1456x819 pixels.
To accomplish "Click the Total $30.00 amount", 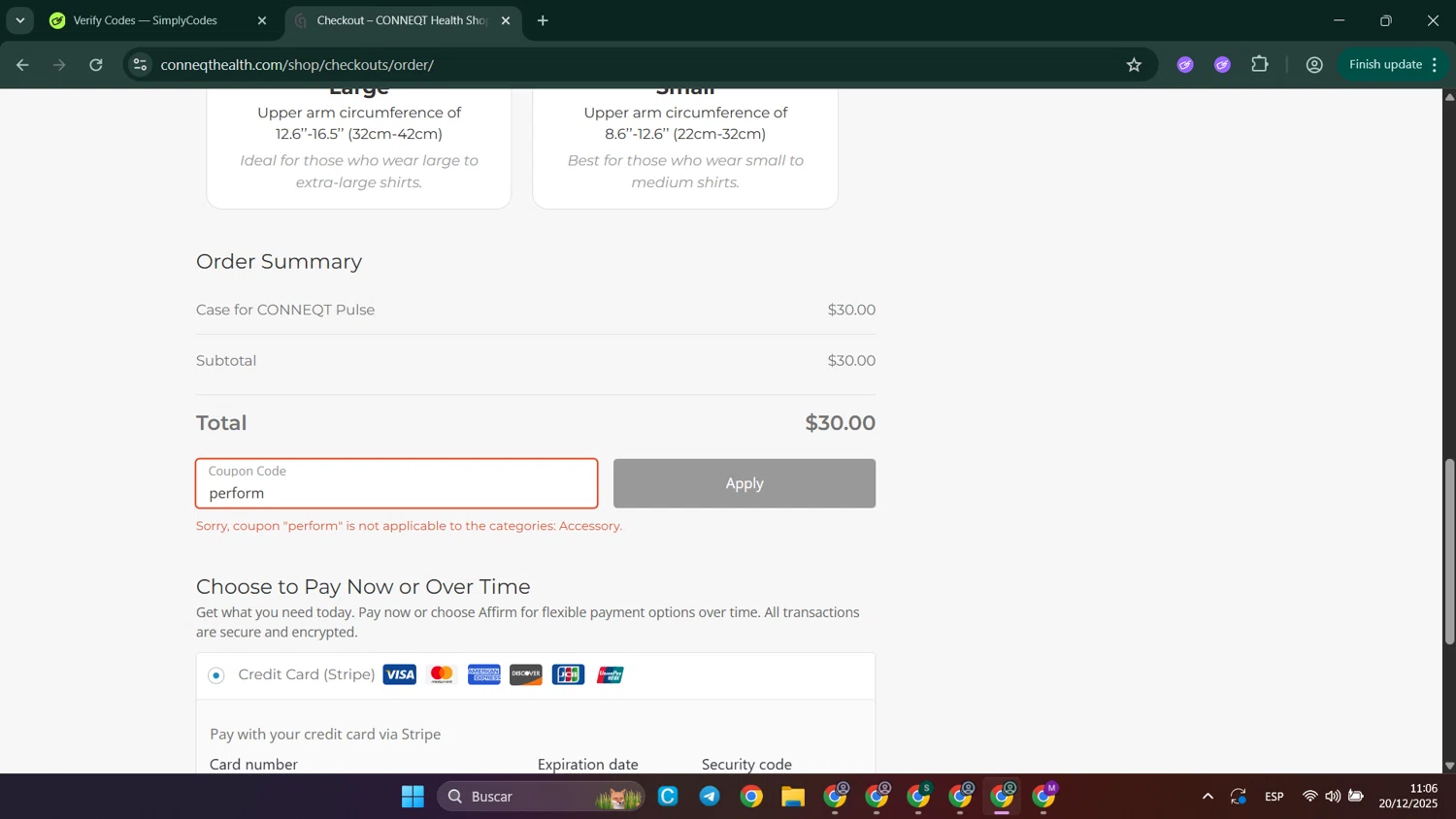I will point(841,423).
